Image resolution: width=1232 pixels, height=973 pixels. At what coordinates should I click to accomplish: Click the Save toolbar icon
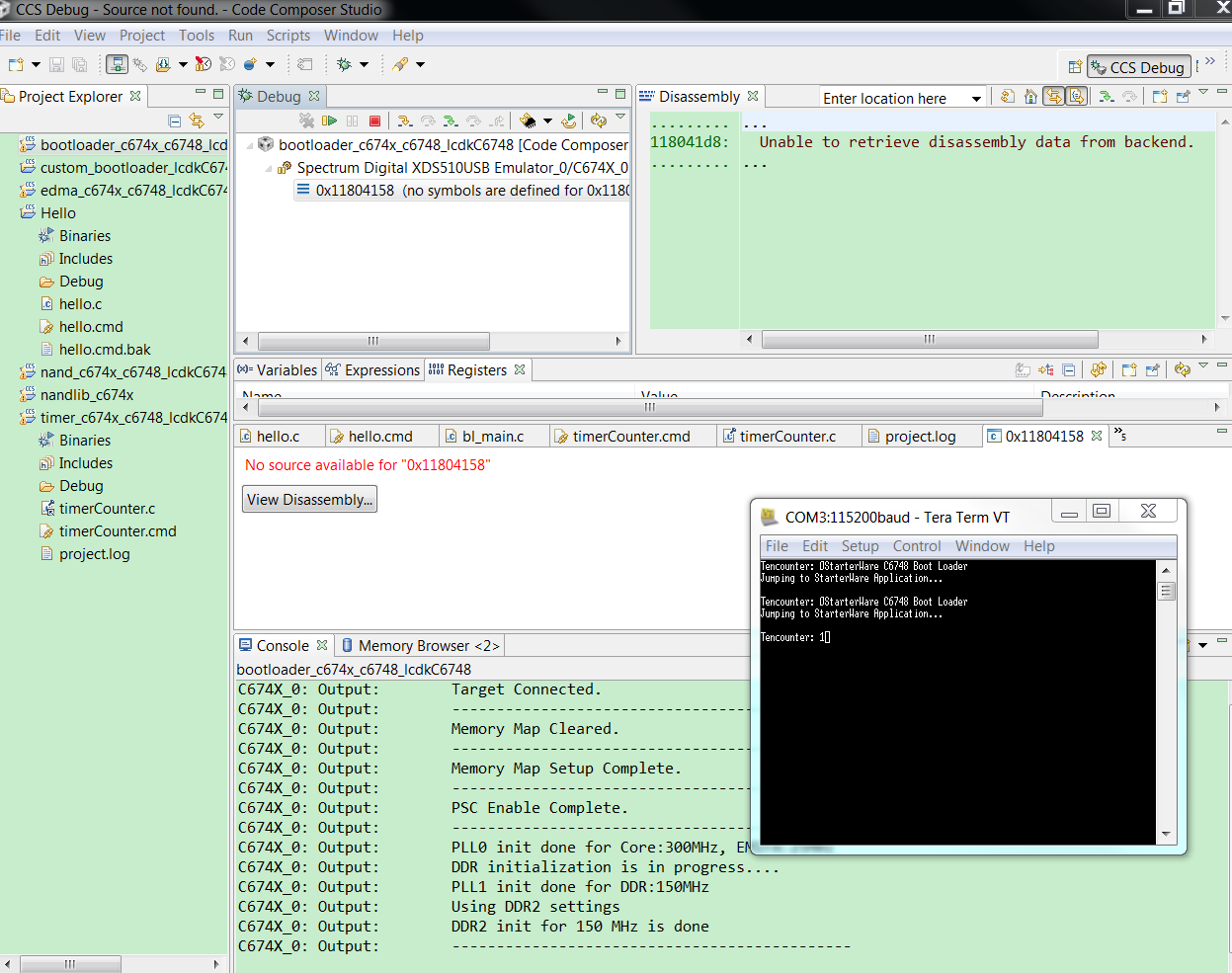click(56, 64)
